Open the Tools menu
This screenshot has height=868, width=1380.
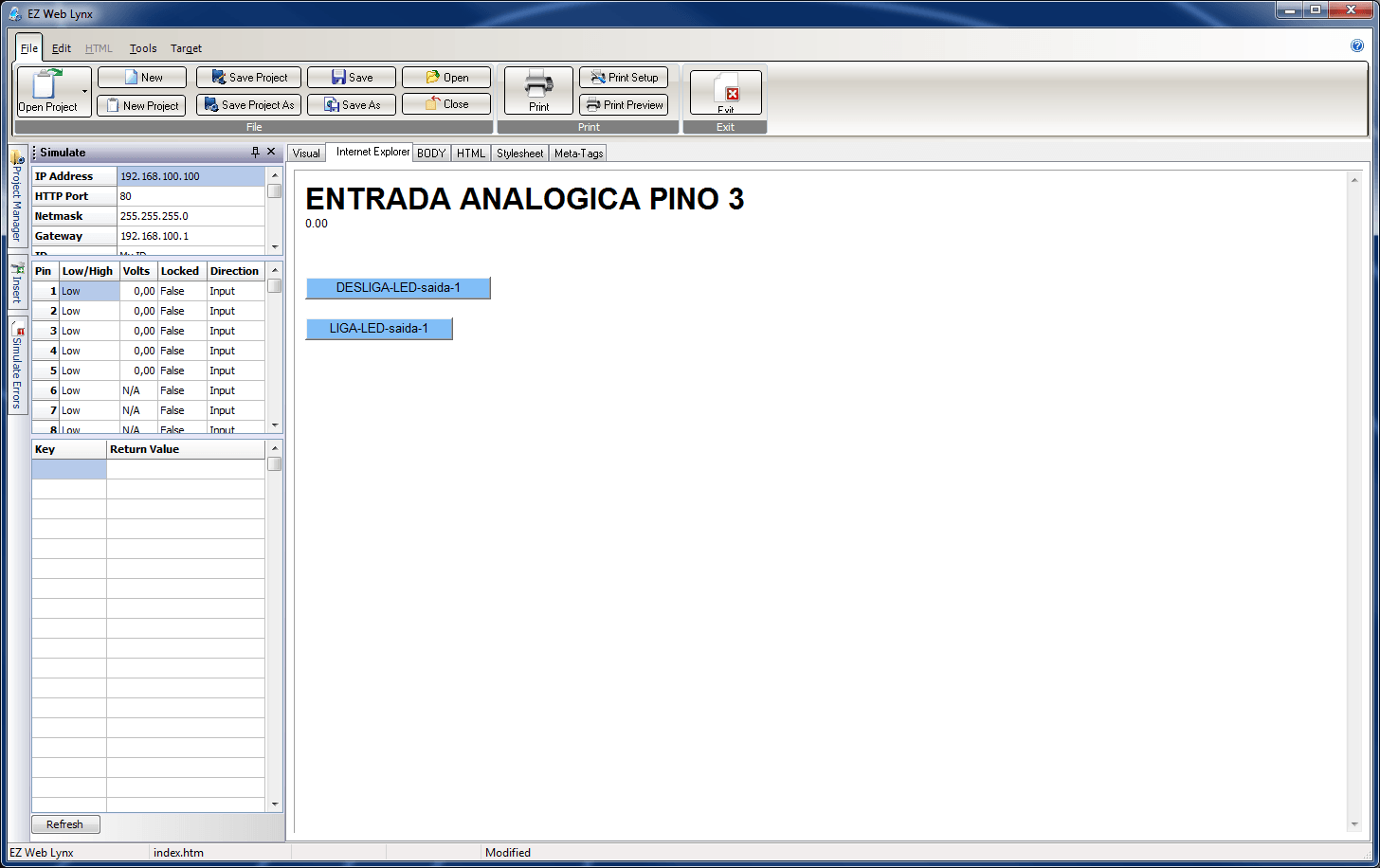(143, 48)
